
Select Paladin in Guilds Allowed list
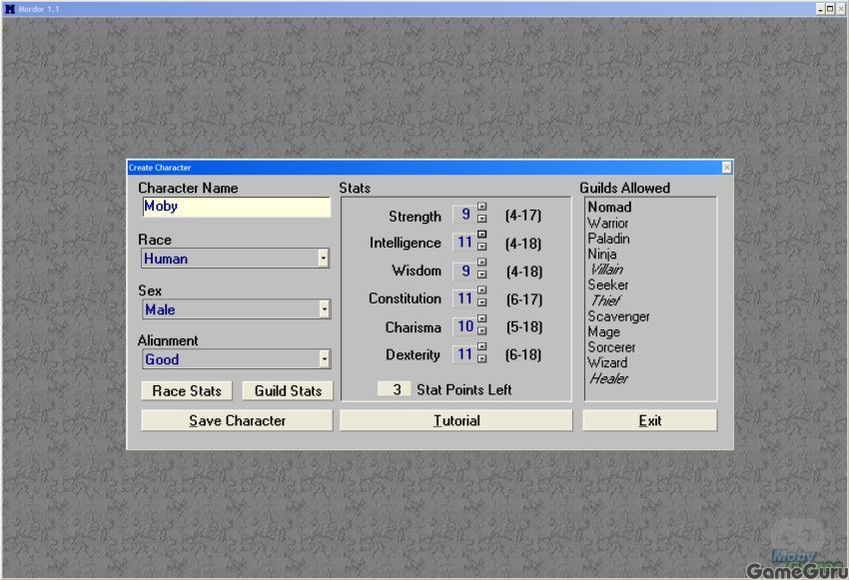(x=609, y=239)
